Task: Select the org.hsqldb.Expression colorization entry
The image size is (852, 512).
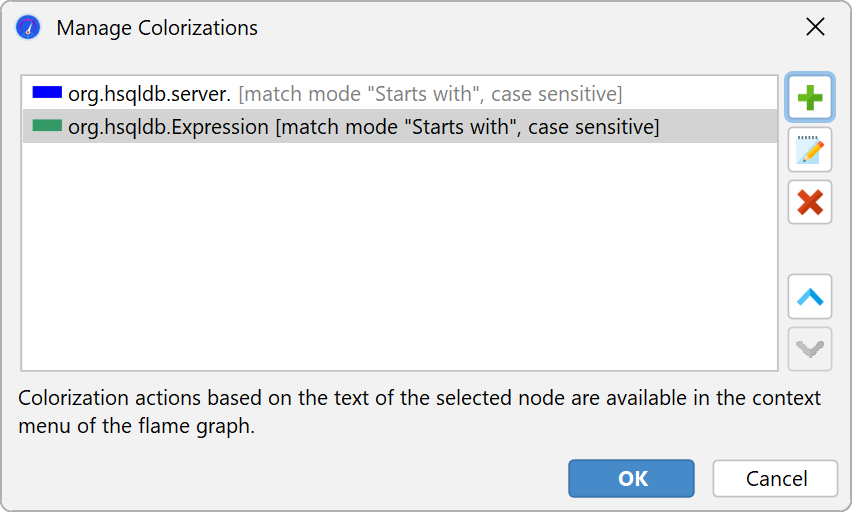Action: tap(168, 128)
